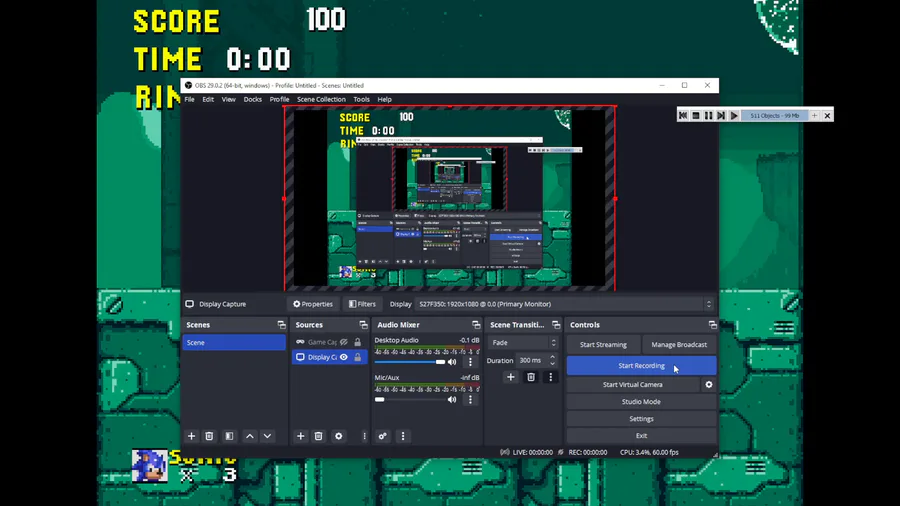Pop out the Audio Mixer dock
The image size is (900, 506).
[476, 325]
